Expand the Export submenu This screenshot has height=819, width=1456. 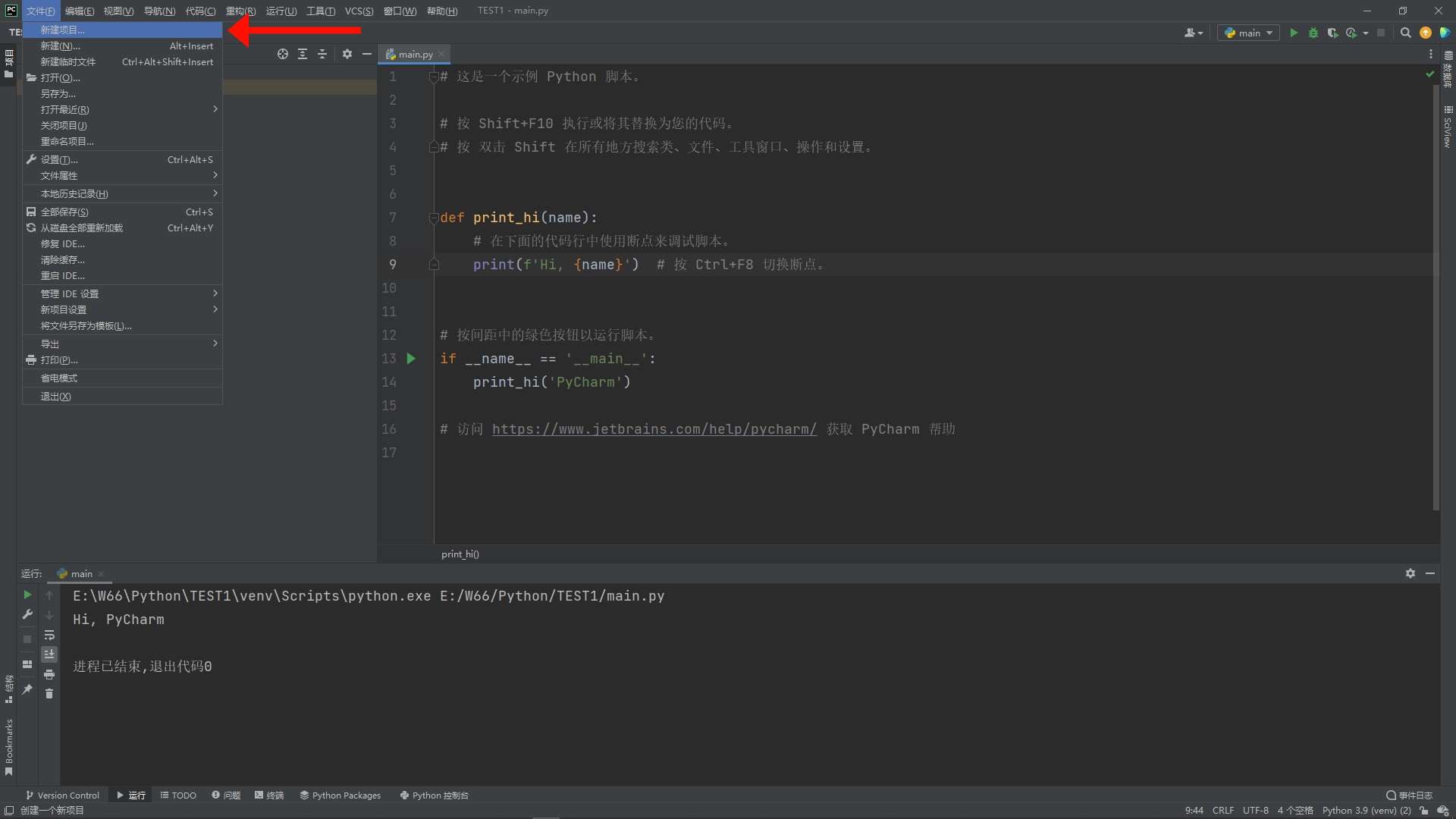click(x=122, y=344)
